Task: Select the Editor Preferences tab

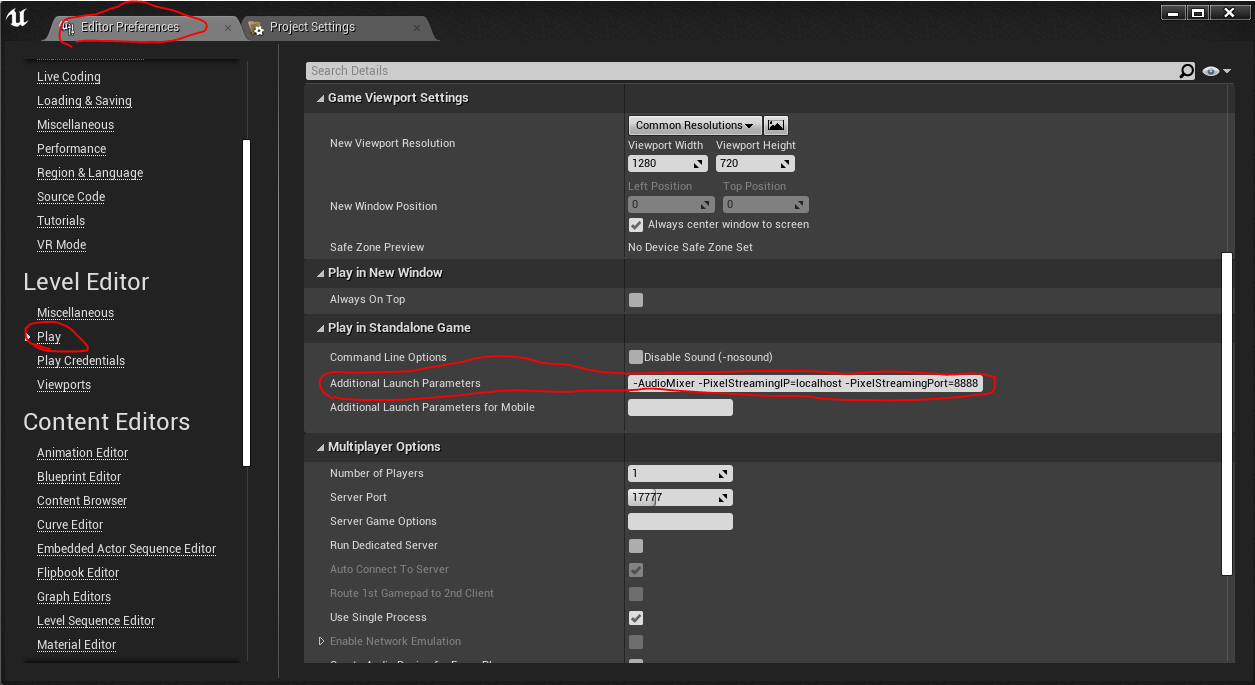Action: [130, 27]
